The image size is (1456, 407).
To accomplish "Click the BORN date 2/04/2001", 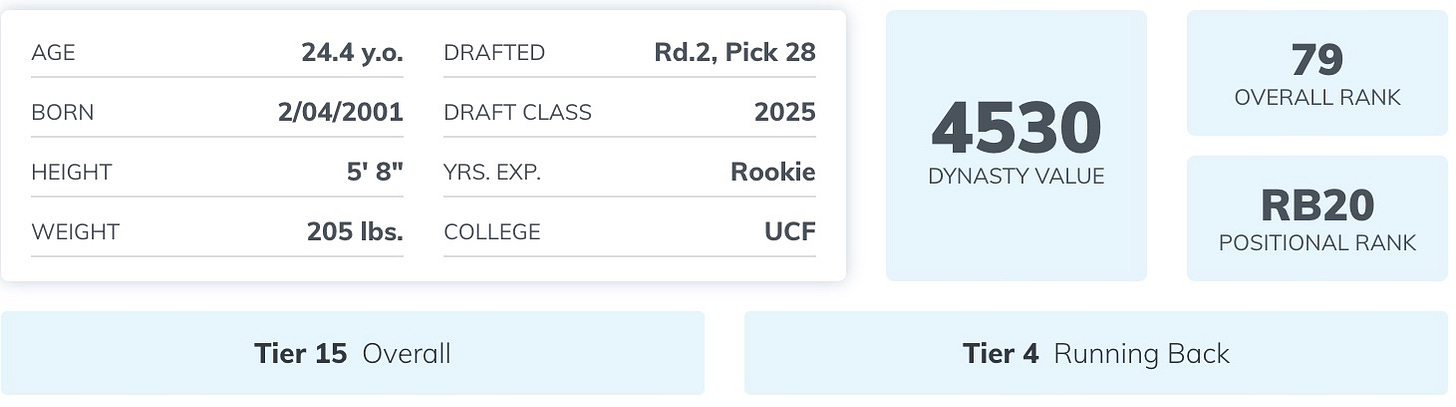I will [x=341, y=112].
